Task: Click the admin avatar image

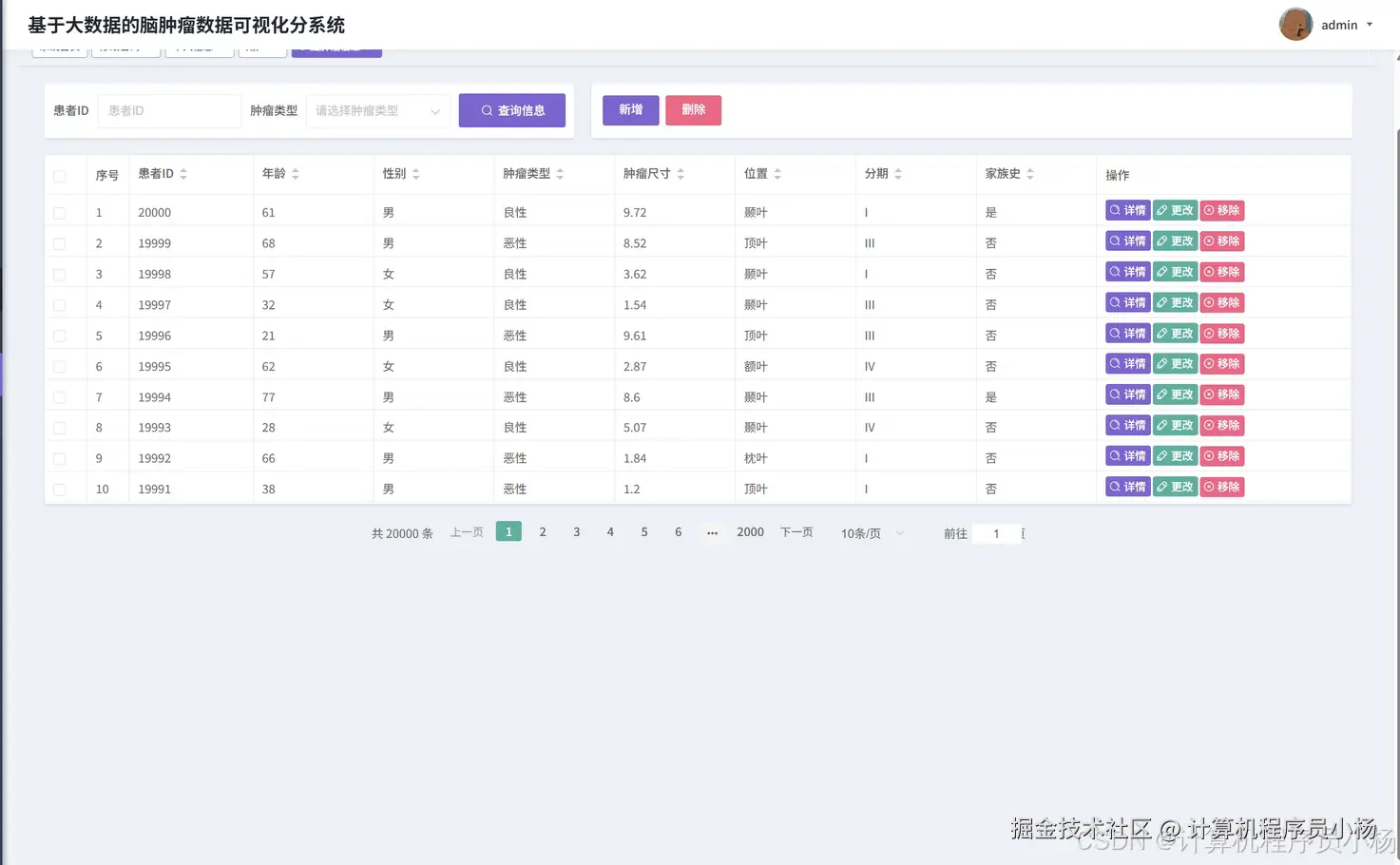Action: point(1295,24)
